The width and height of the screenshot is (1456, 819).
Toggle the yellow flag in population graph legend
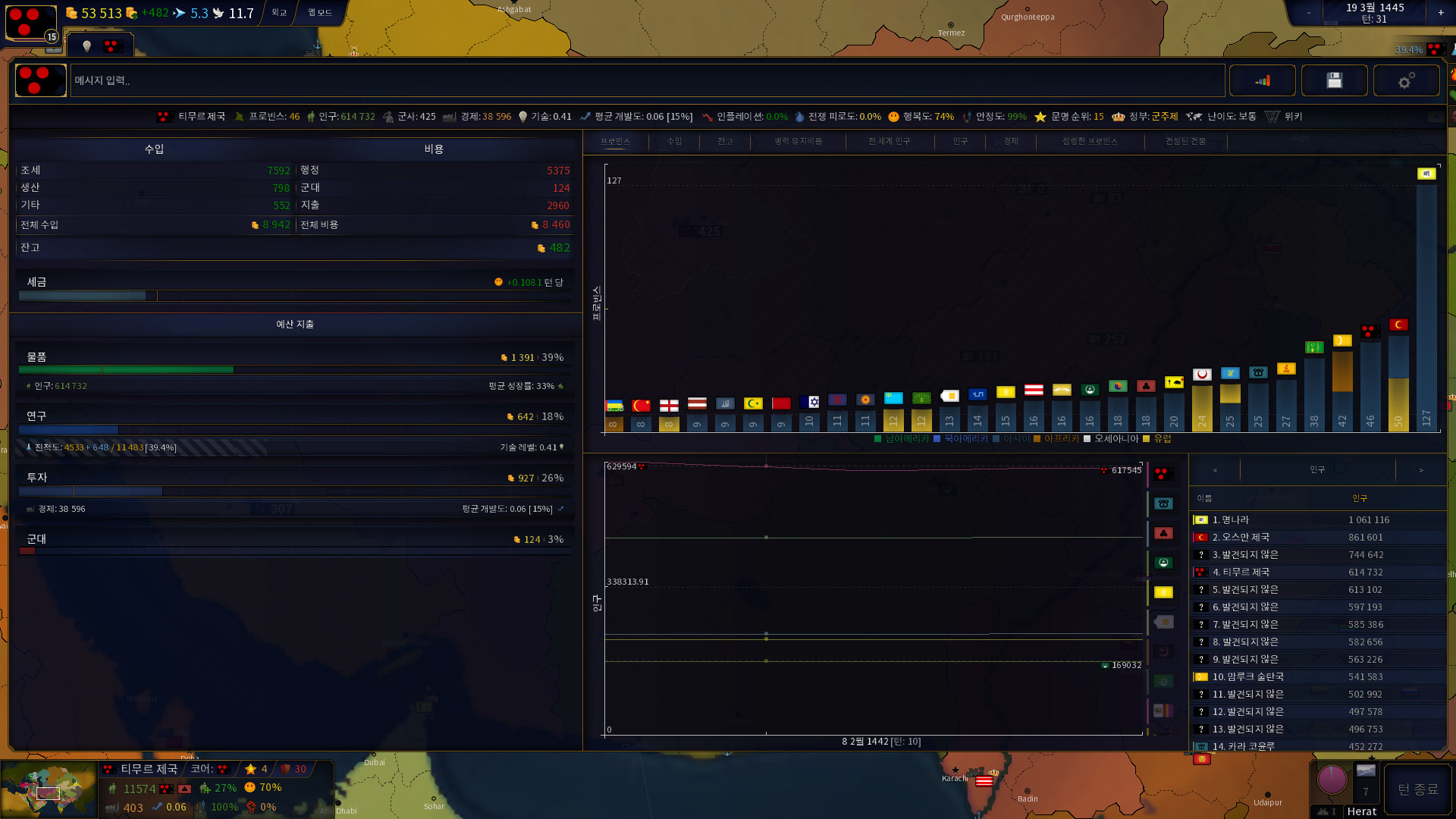click(x=1163, y=592)
